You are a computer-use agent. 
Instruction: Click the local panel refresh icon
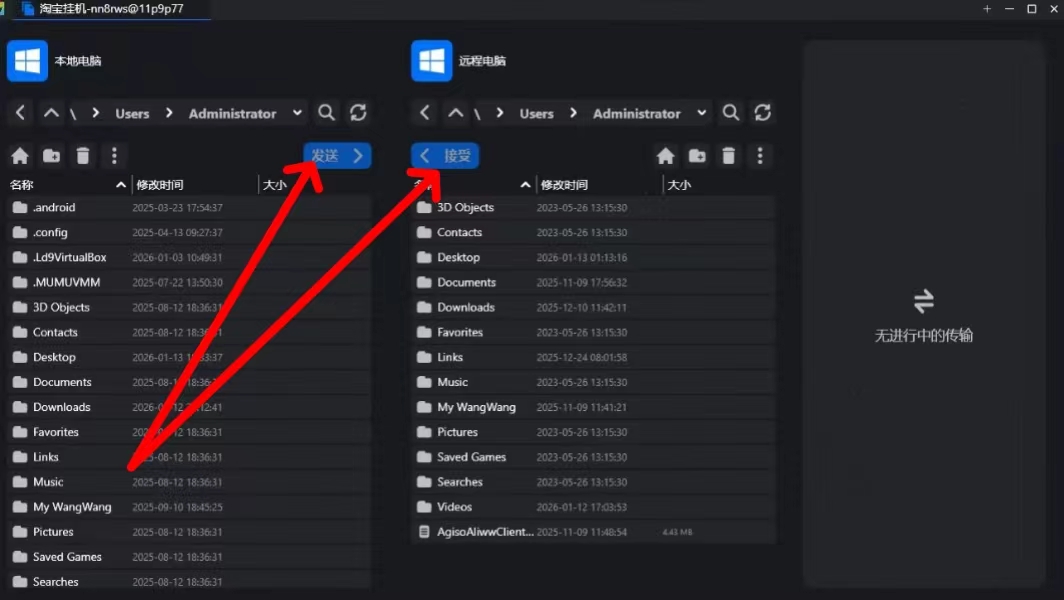click(358, 113)
